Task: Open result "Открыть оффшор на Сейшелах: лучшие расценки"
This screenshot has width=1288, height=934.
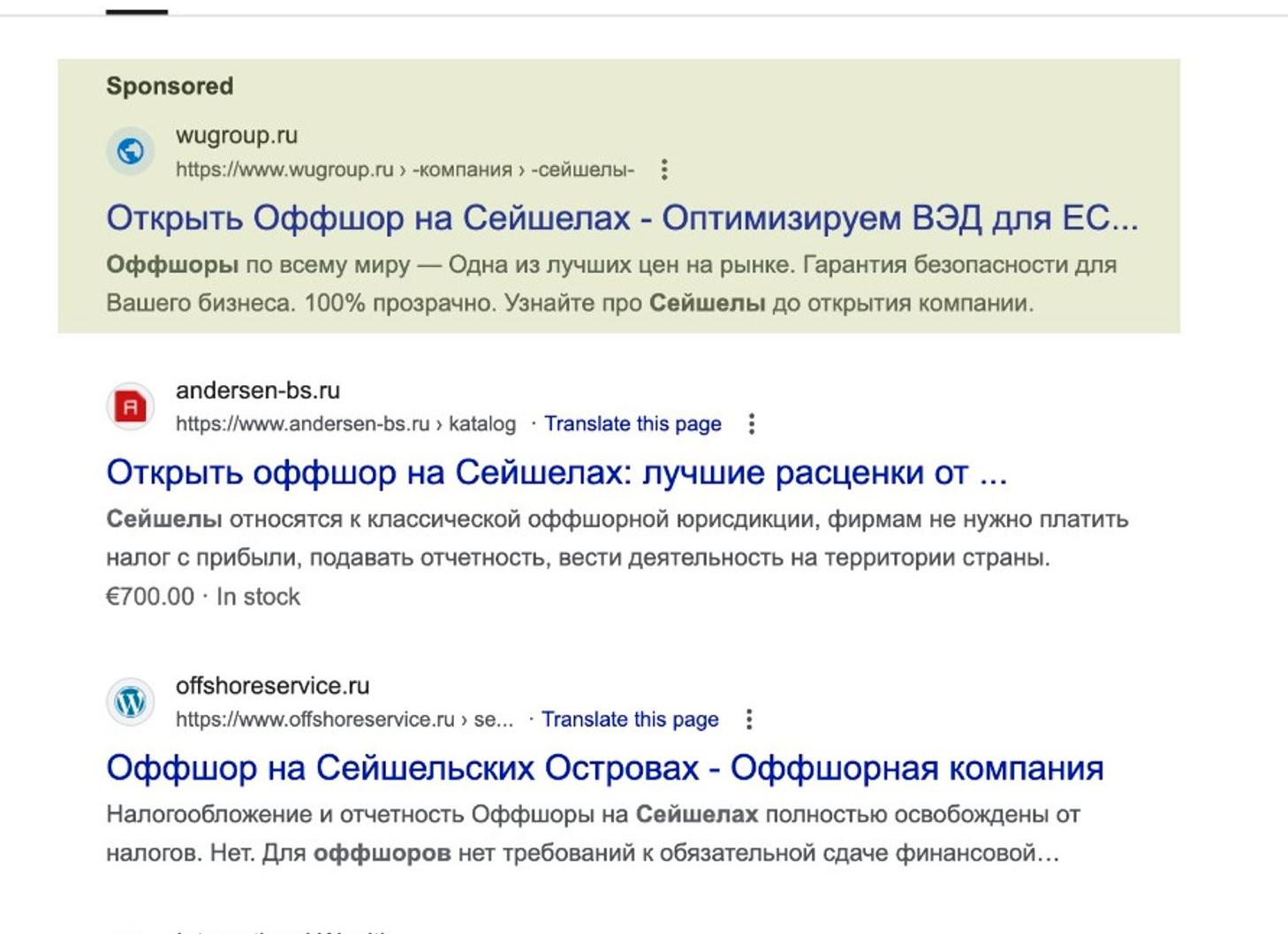Action: [x=557, y=473]
